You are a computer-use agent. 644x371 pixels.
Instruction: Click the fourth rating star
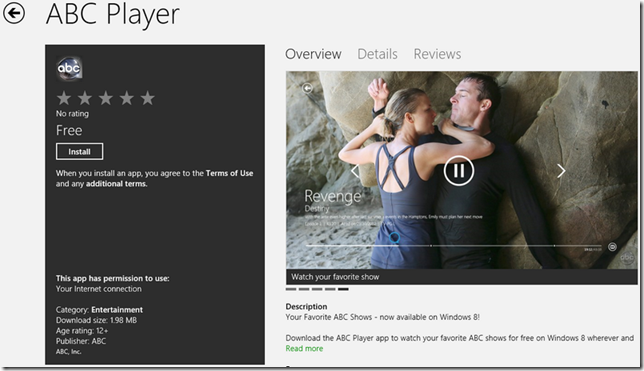[x=126, y=98]
